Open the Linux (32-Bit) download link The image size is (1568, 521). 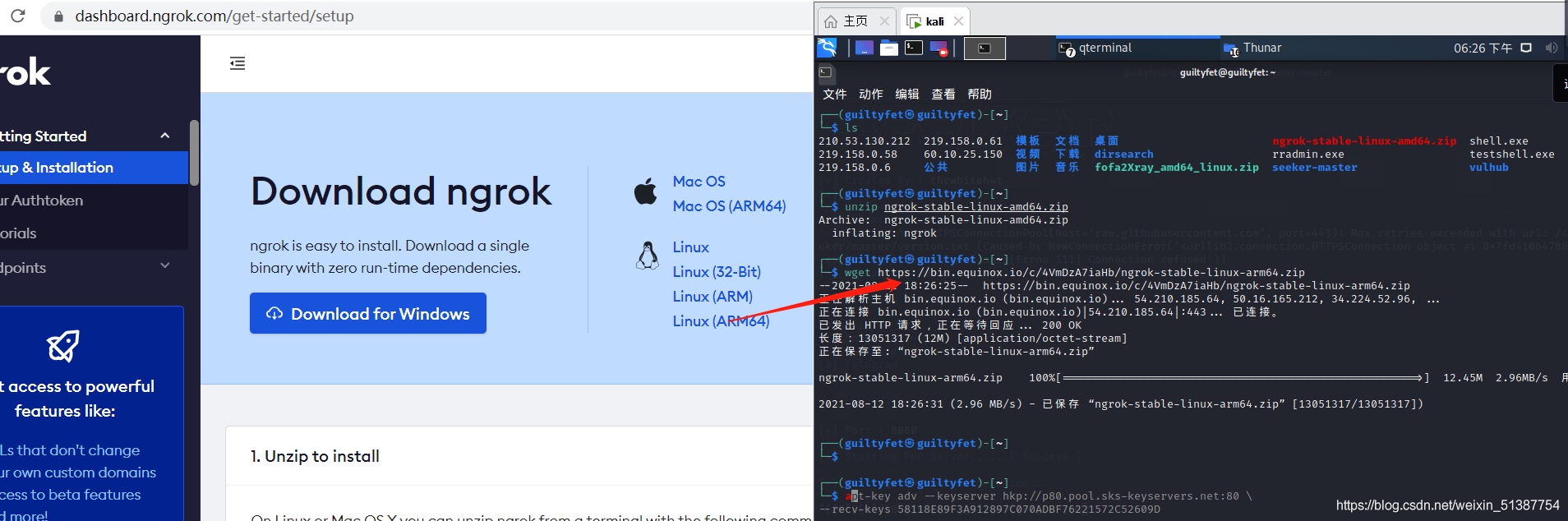717,272
